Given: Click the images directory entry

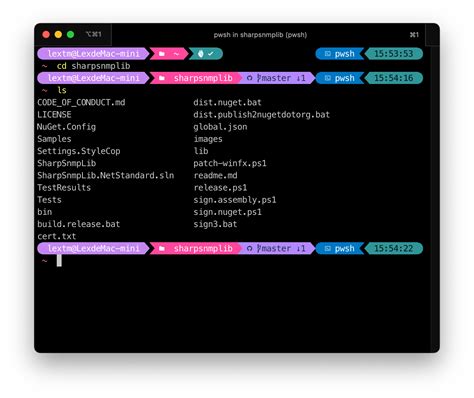Looking at the screenshot, I should pos(208,139).
